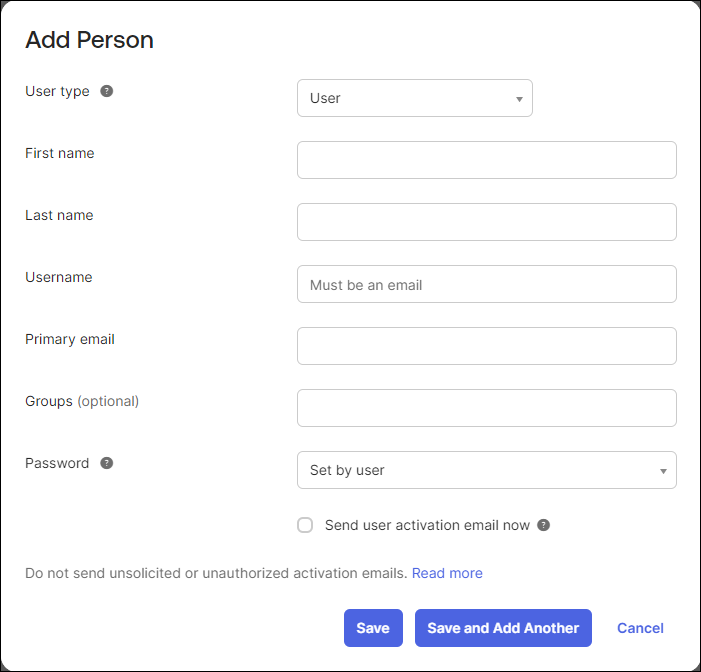Click the Save button
The width and height of the screenshot is (701, 672).
pos(373,628)
